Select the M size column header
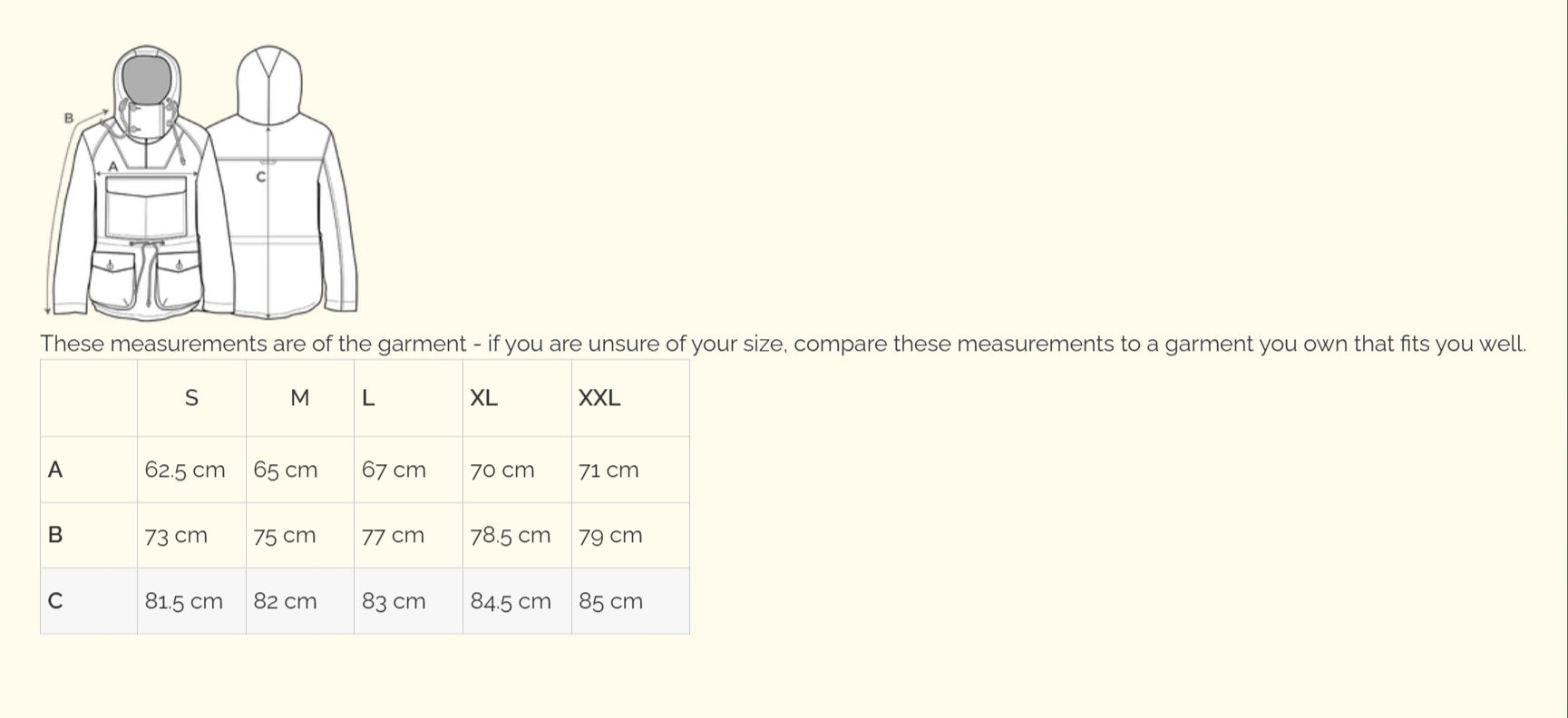Screen dimensions: 1568x718 coord(300,398)
